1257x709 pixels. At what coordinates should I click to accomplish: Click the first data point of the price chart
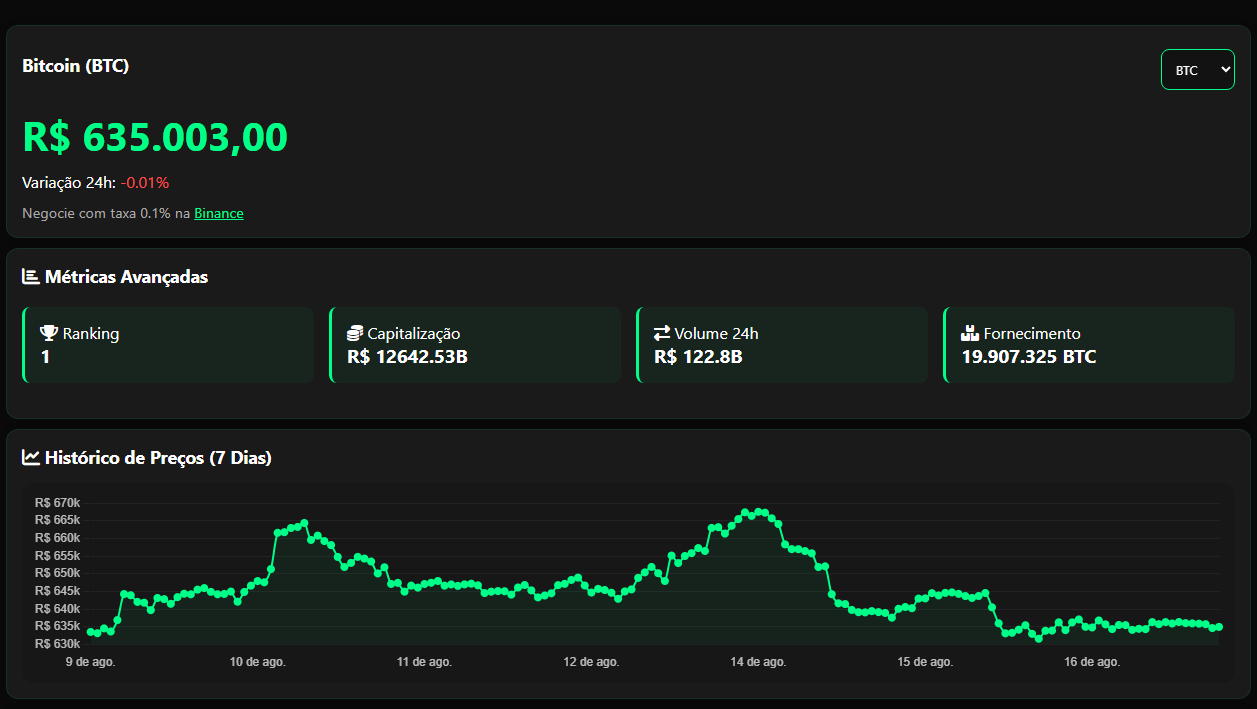91,632
